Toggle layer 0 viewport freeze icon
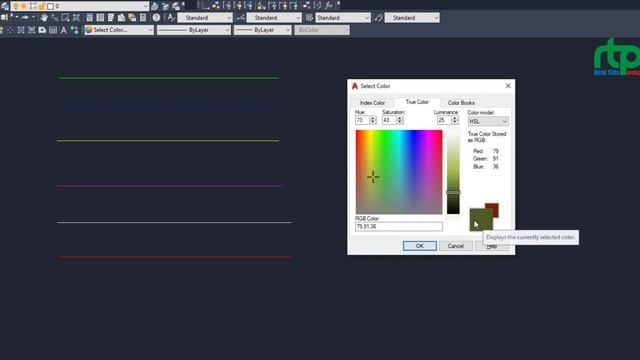The width and height of the screenshot is (640, 360). (x=33, y=6)
